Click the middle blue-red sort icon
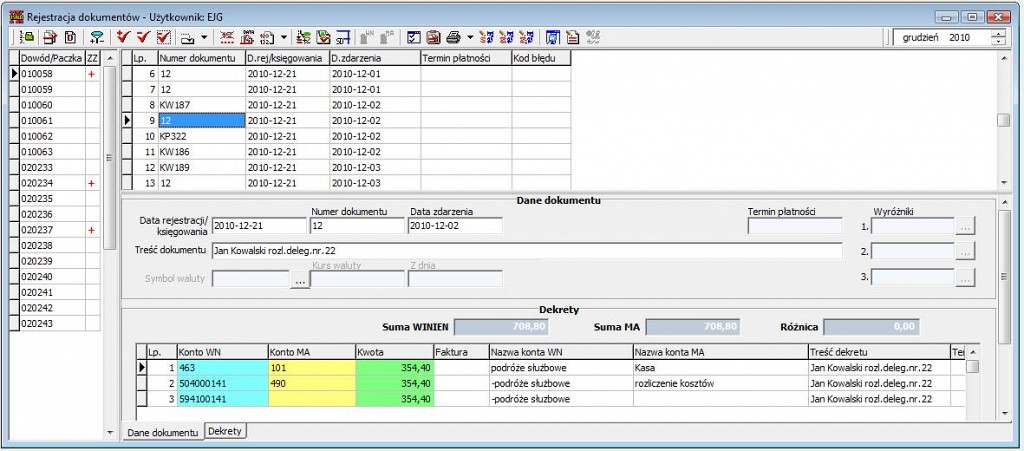Screen dimensions: 1024x451 coord(506,37)
